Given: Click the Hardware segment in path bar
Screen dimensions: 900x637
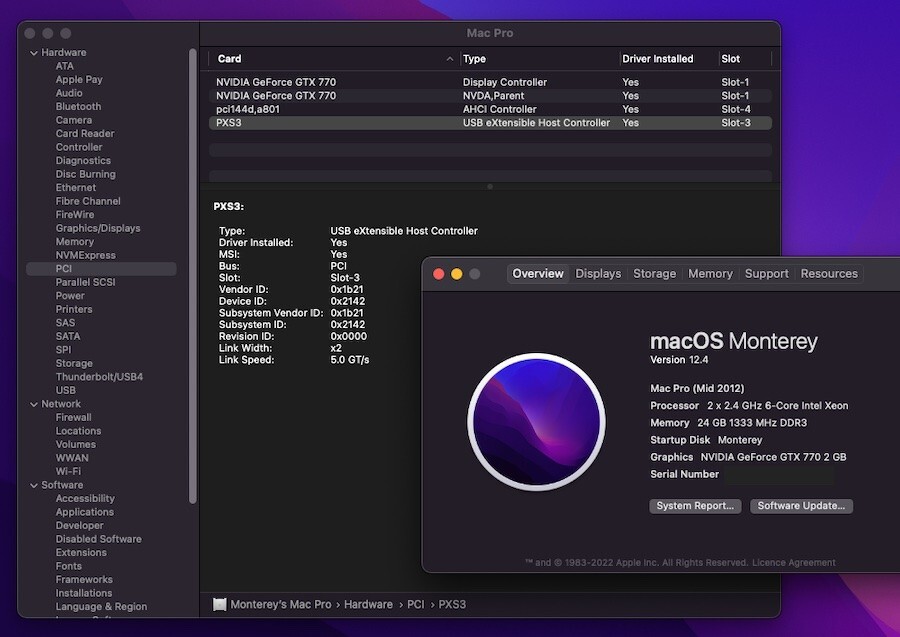Looking at the screenshot, I should [368, 604].
